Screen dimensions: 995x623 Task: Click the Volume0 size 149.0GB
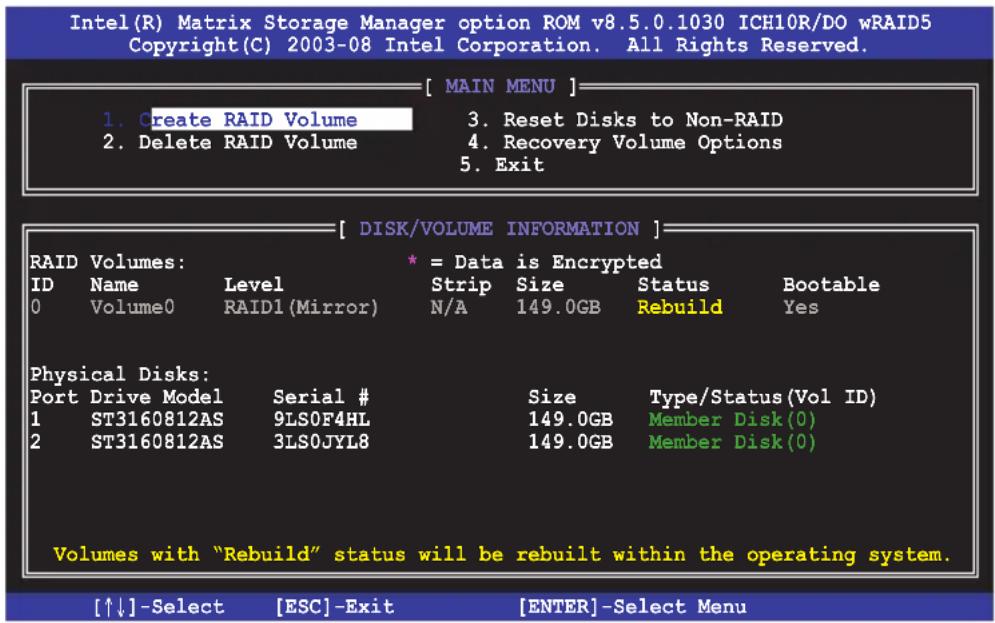pyautogui.click(x=558, y=308)
